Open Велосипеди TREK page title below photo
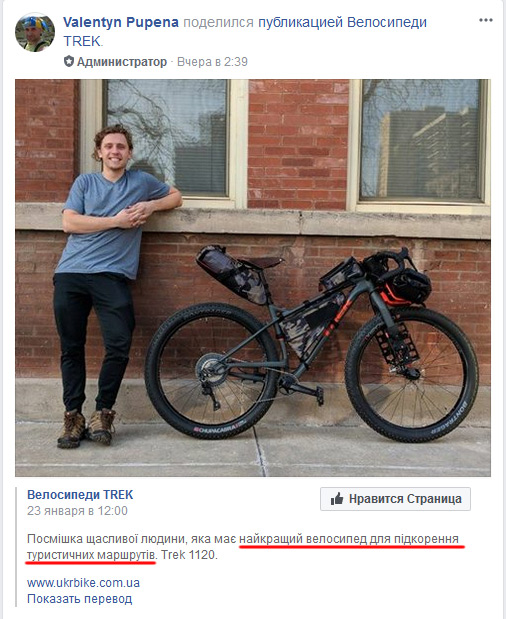Screen dimensions: 506x619 (80, 495)
